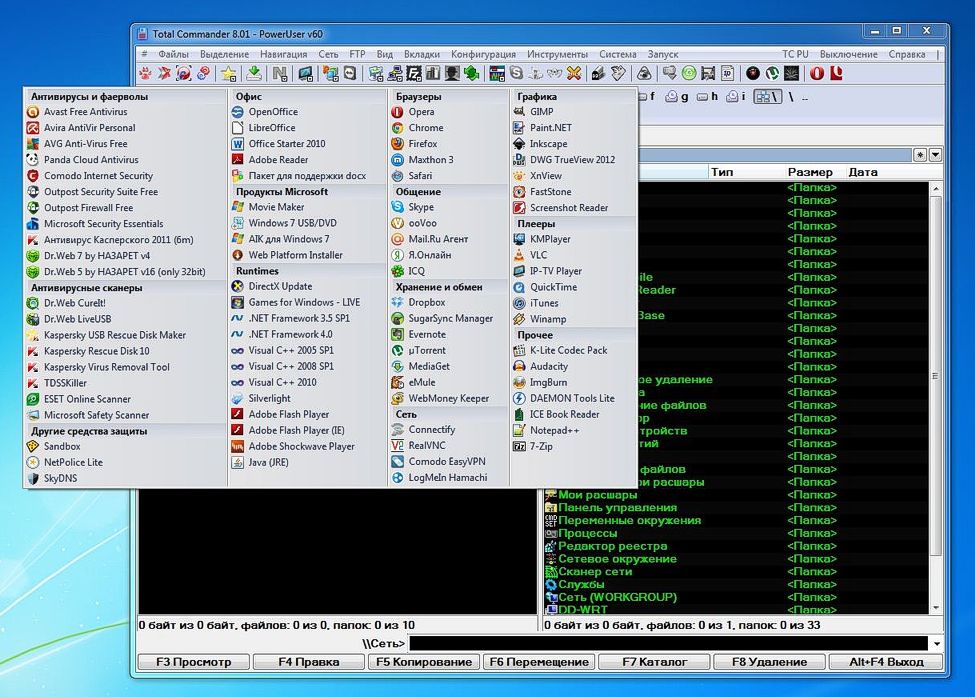Viewport: 975px width, 697px height.
Task: Switch to drive h in the drive bar
Action: (x=707, y=96)
